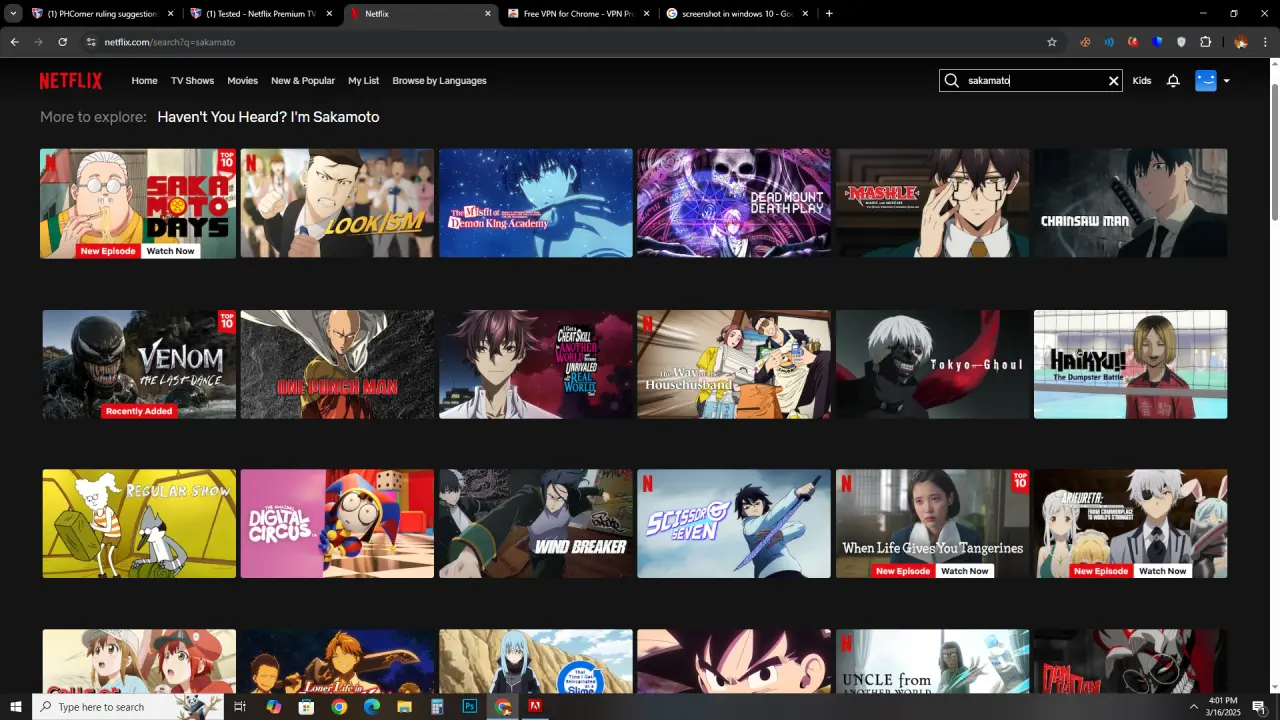Image resolution: width=1280 pixels, height=720 pixels.
Task: Open New & Popular section
Action: click(x=303, y=81)
